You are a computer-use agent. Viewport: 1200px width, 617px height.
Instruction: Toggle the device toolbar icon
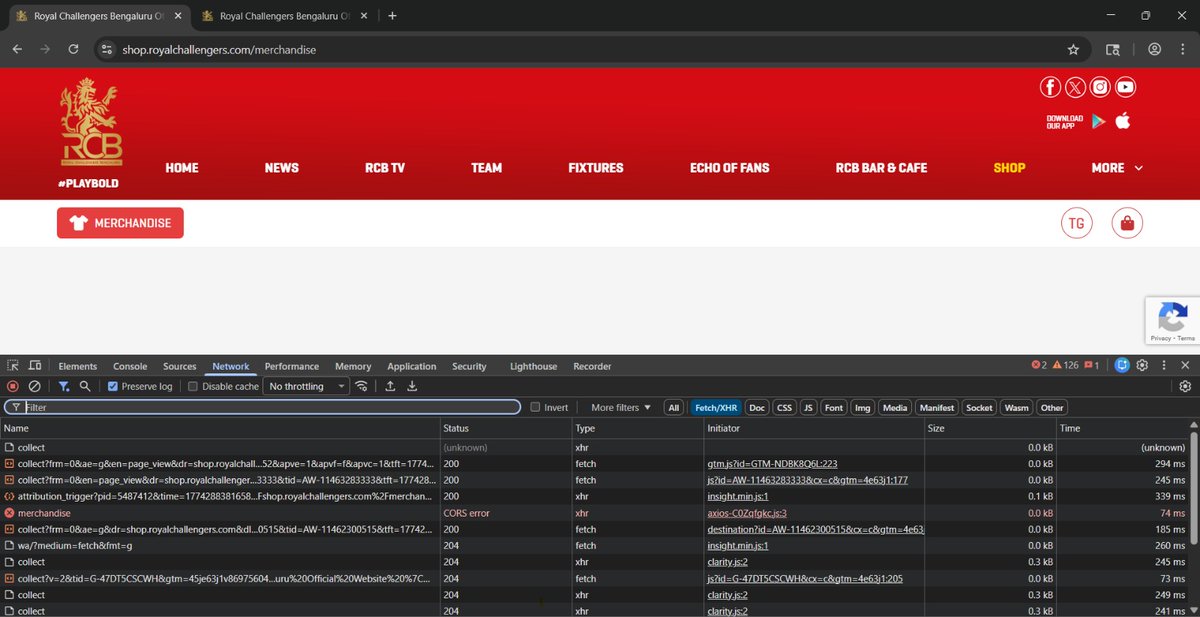pos(35,366)
